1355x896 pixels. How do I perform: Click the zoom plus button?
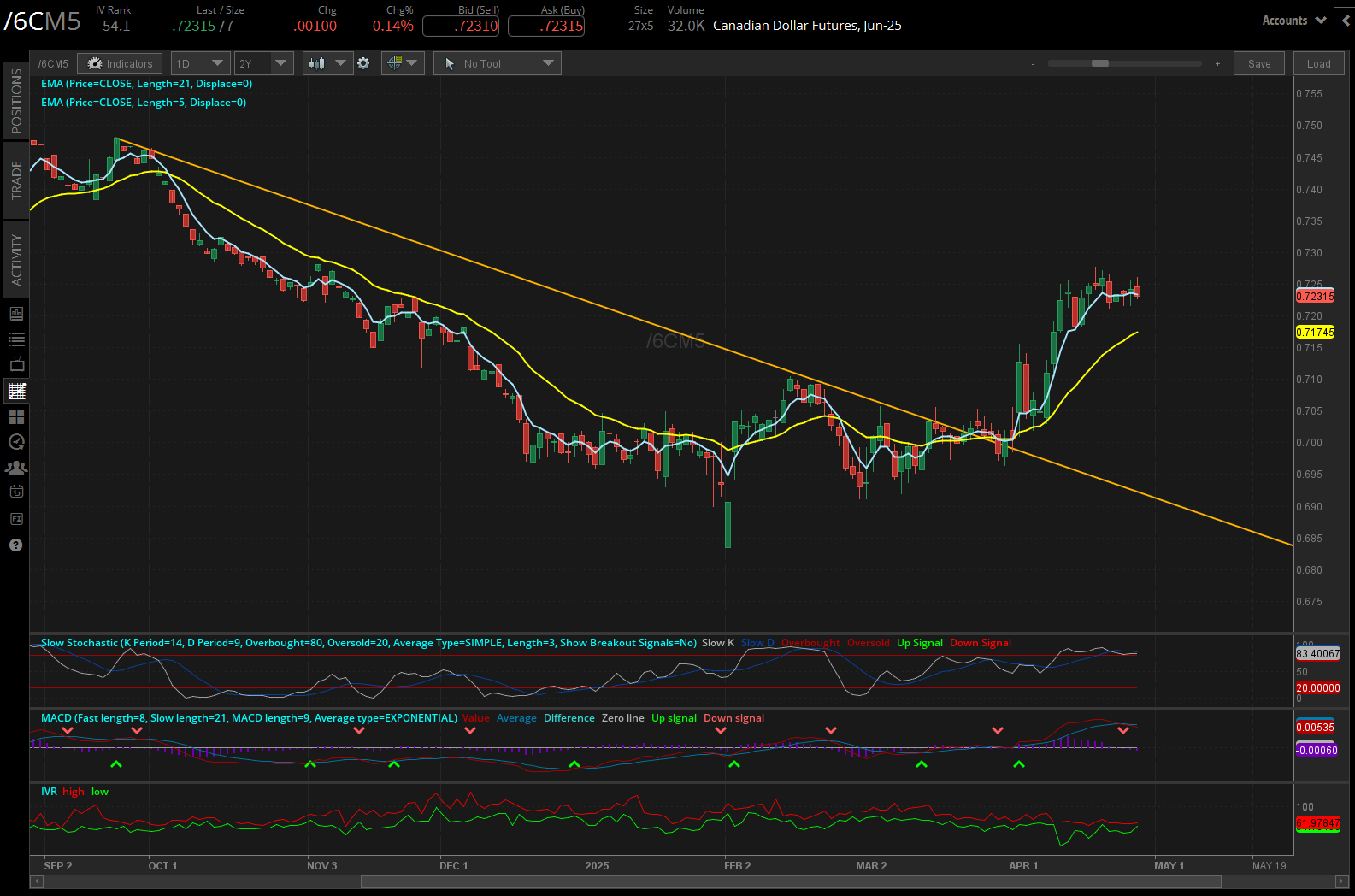coord(1217,64)
